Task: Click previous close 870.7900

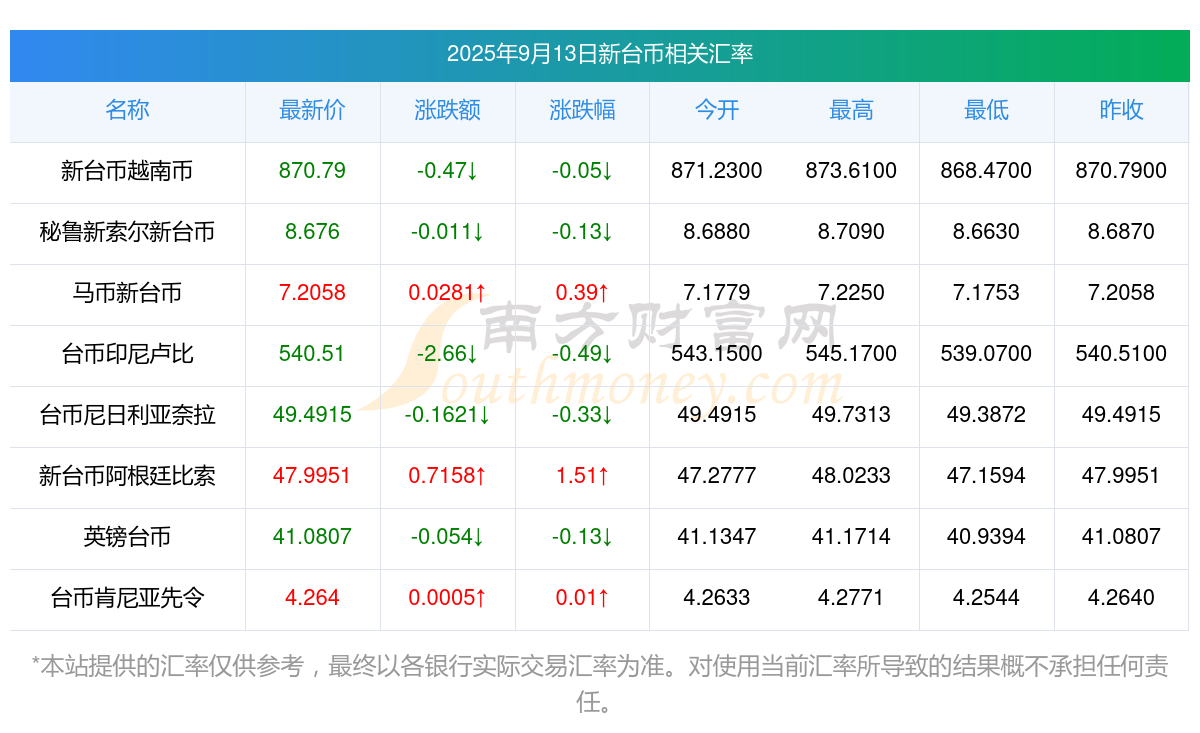Action: (x=1121, y=171)
